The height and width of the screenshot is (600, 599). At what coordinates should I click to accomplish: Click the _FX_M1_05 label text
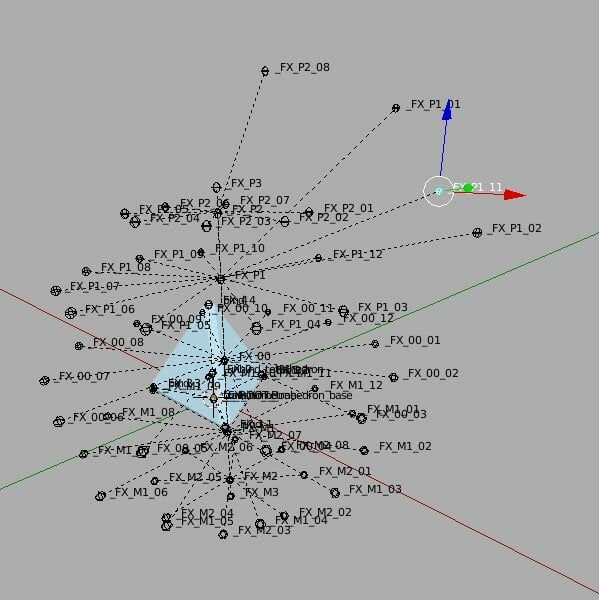coord(205,521)
